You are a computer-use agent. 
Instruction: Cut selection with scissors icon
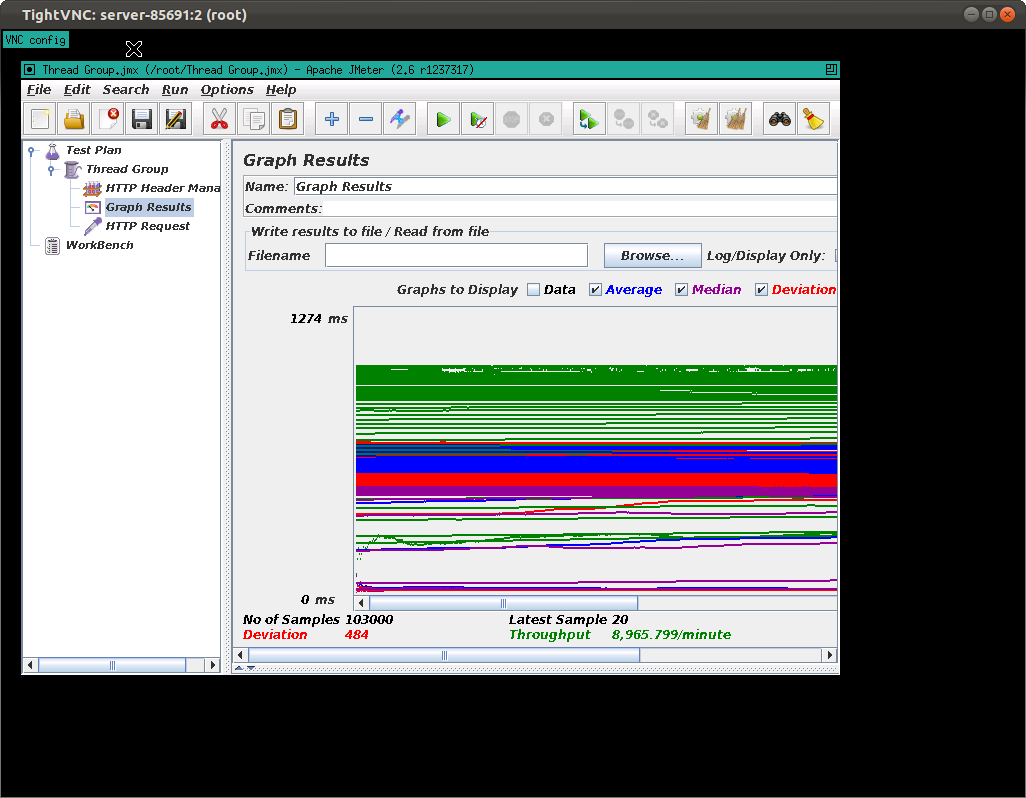tap(219, 119)
